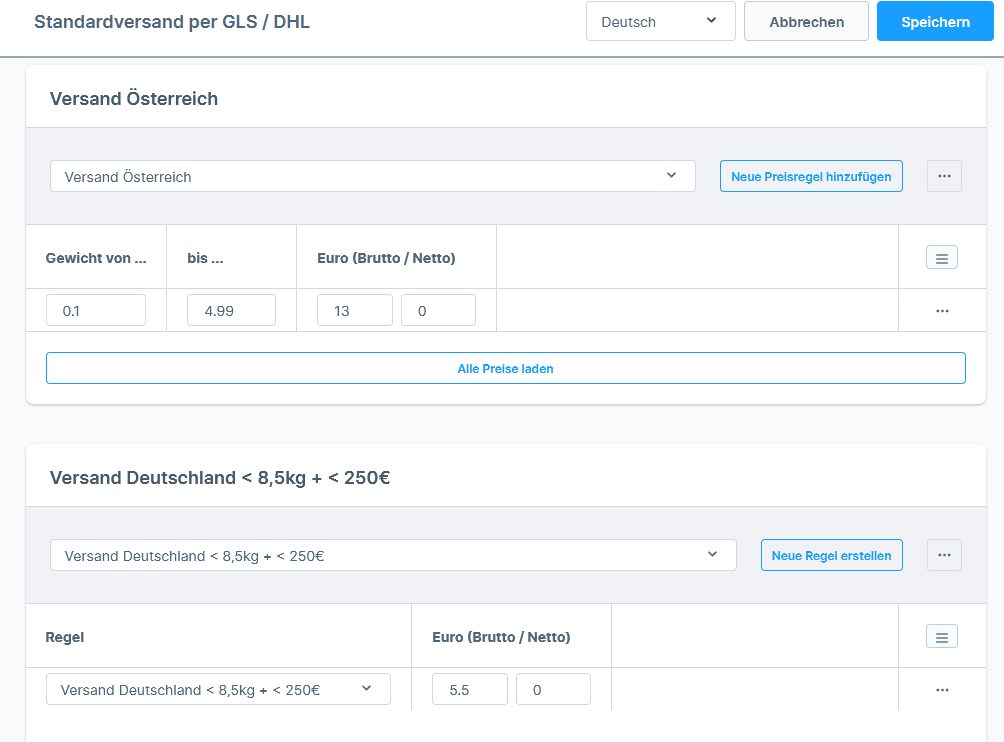Open the Regel dropdown in the table row
This screenshot has height=742, width=1004.
tap(218, 689)
